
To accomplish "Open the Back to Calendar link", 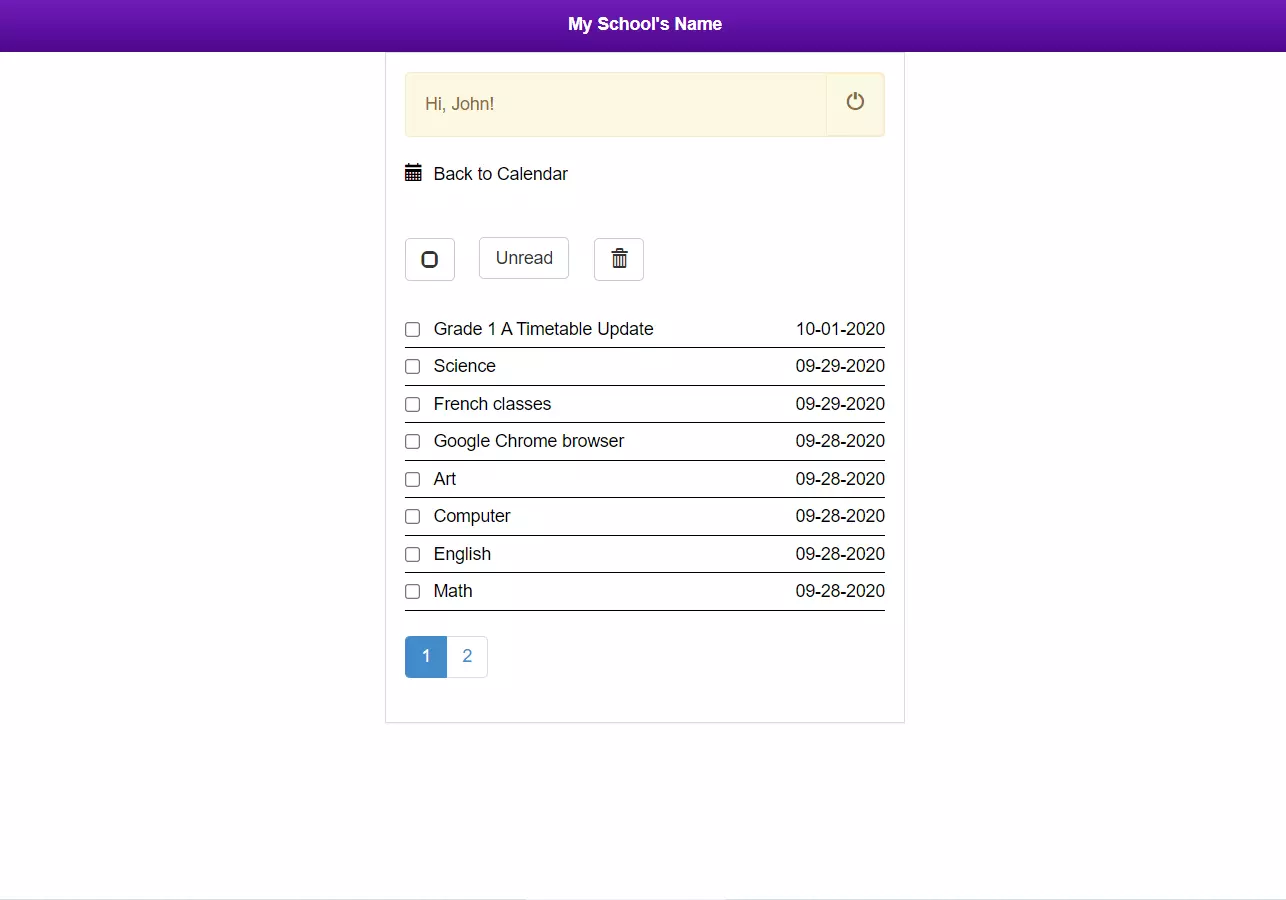I will pos(500,174).
